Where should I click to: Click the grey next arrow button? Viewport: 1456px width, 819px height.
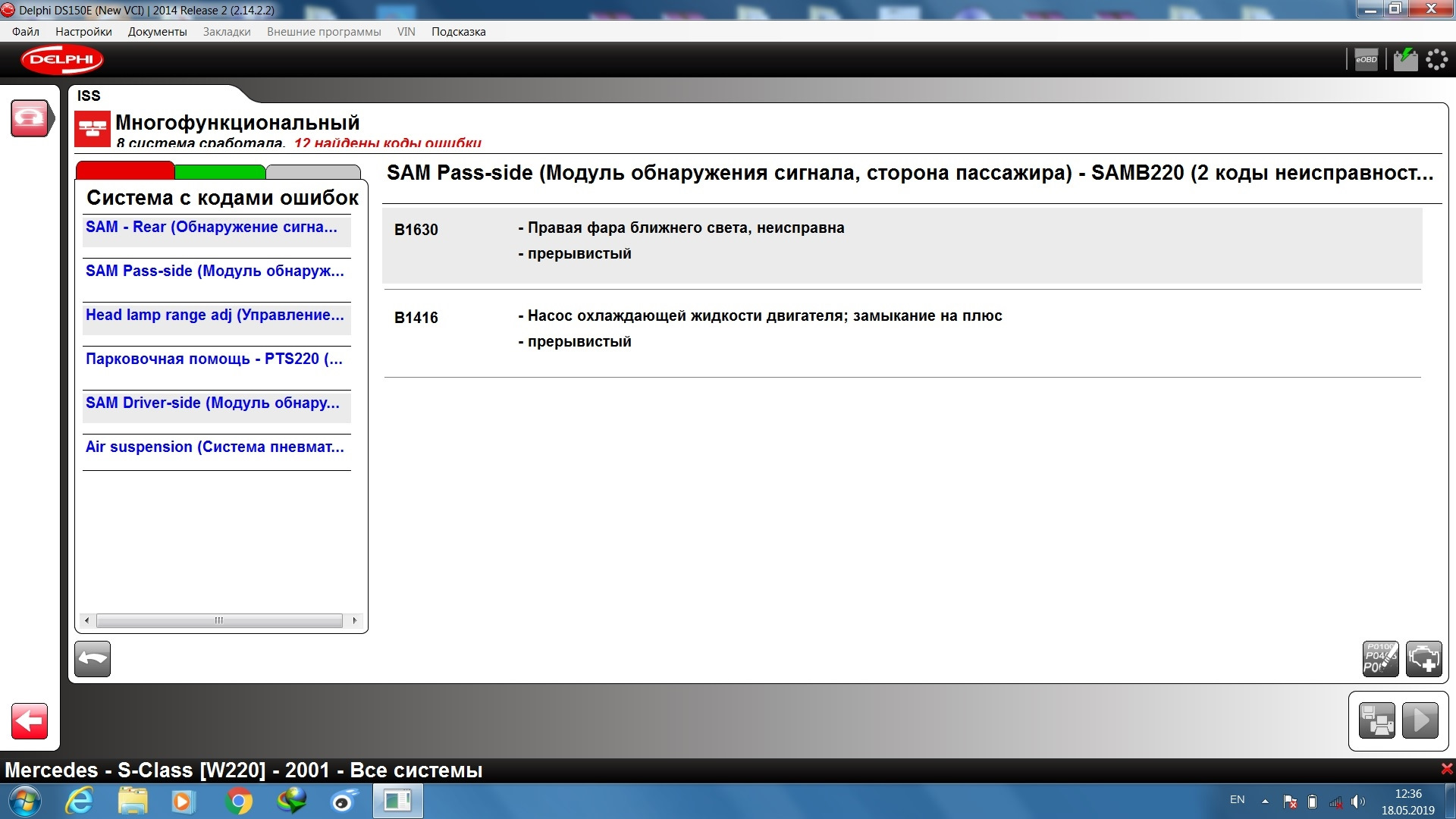pos(1420,720)
